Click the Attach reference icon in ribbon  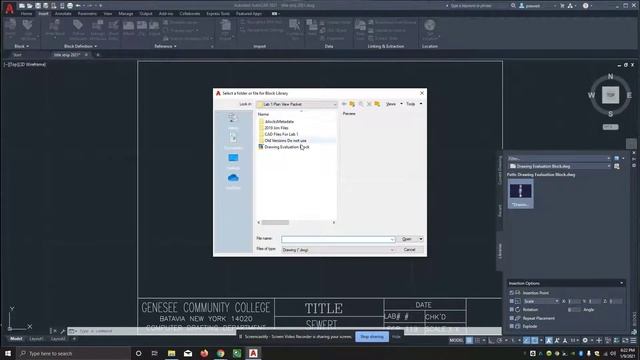(128, 26)
